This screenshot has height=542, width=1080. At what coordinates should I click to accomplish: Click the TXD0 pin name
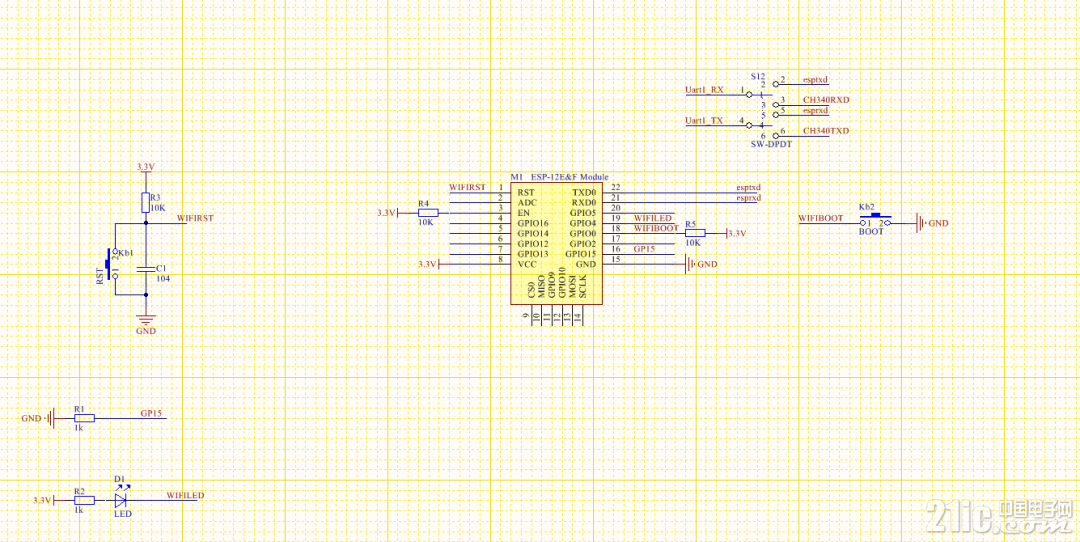pos(584,193)
